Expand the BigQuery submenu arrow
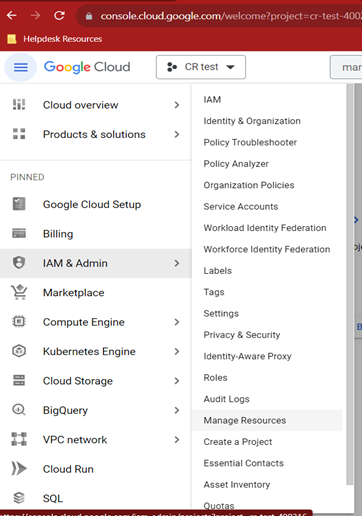The width and height of the screenshot is (362, 516). [x=177, y=410]
